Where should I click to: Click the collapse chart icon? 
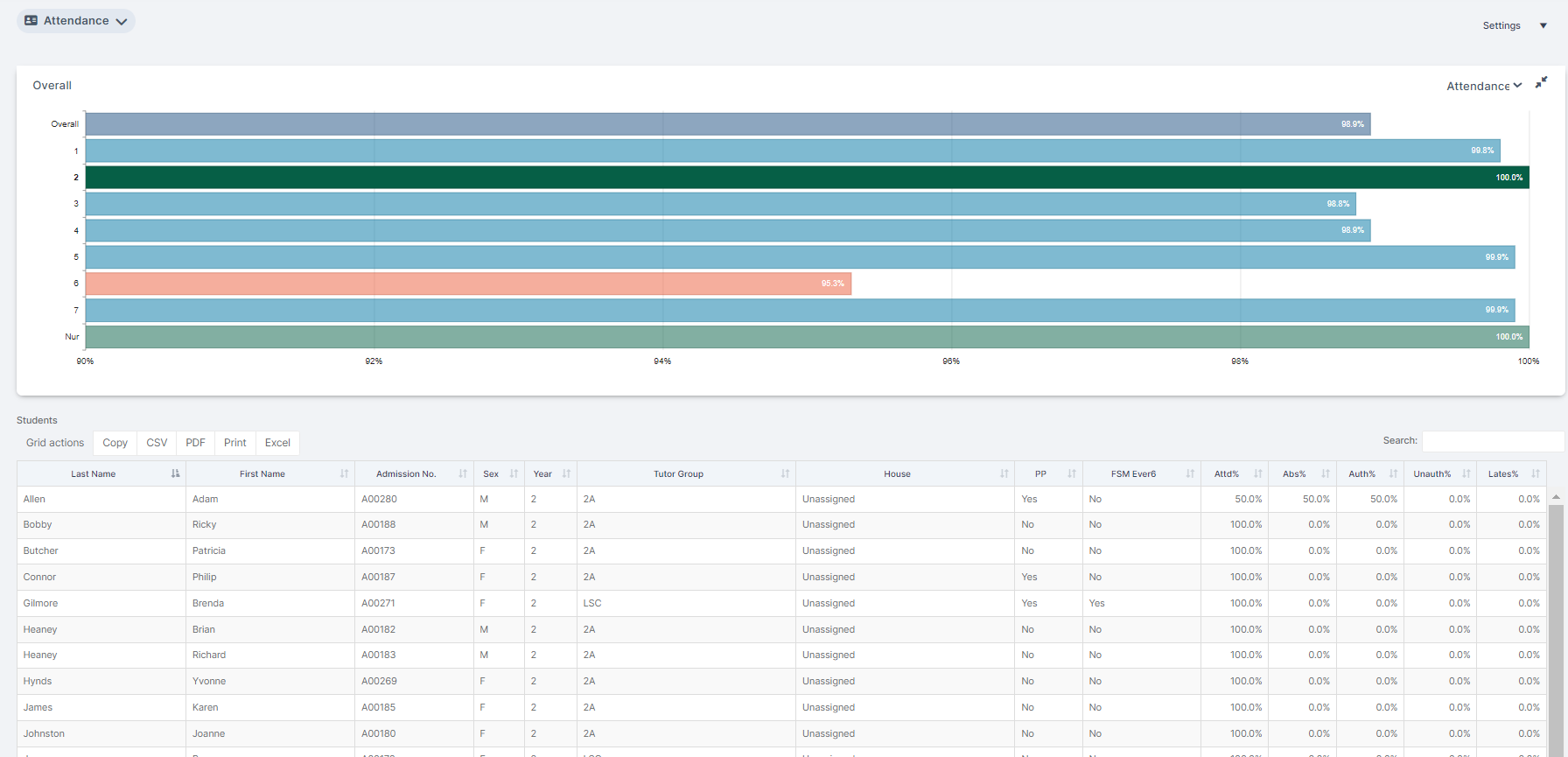(1541, 82)
